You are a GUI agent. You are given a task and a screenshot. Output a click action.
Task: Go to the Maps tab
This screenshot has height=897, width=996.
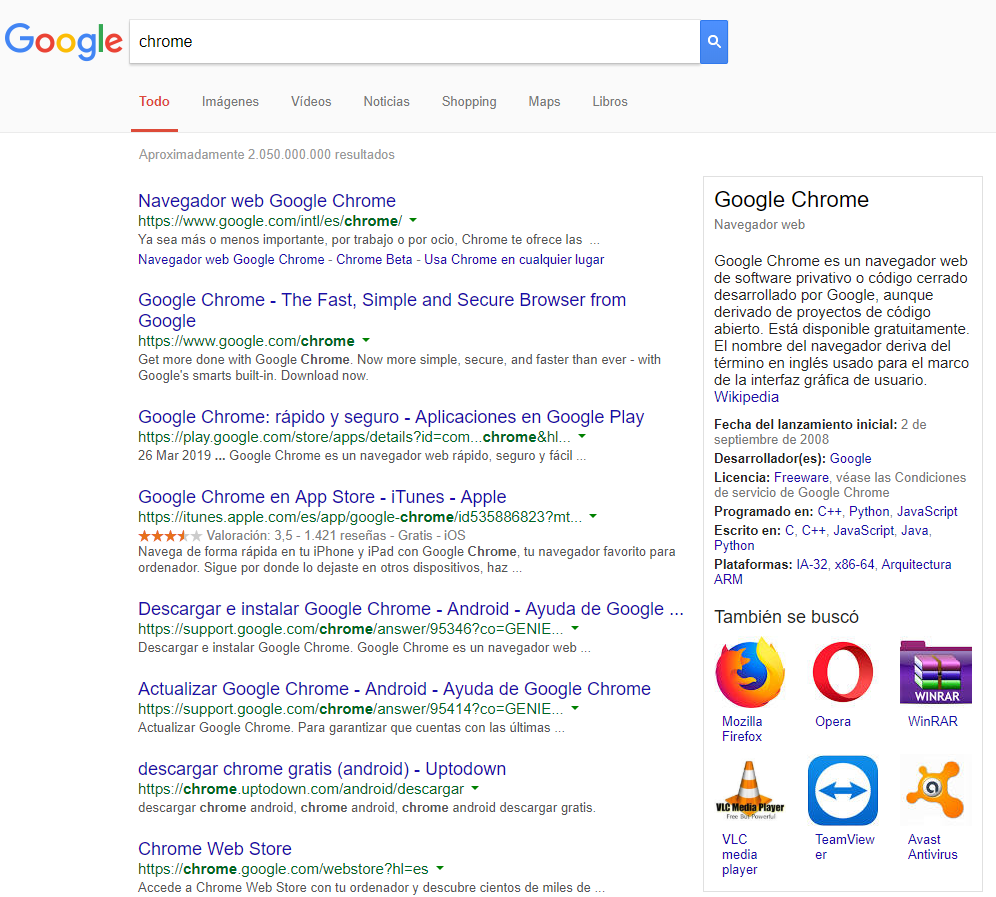click(x=544, y=102)
